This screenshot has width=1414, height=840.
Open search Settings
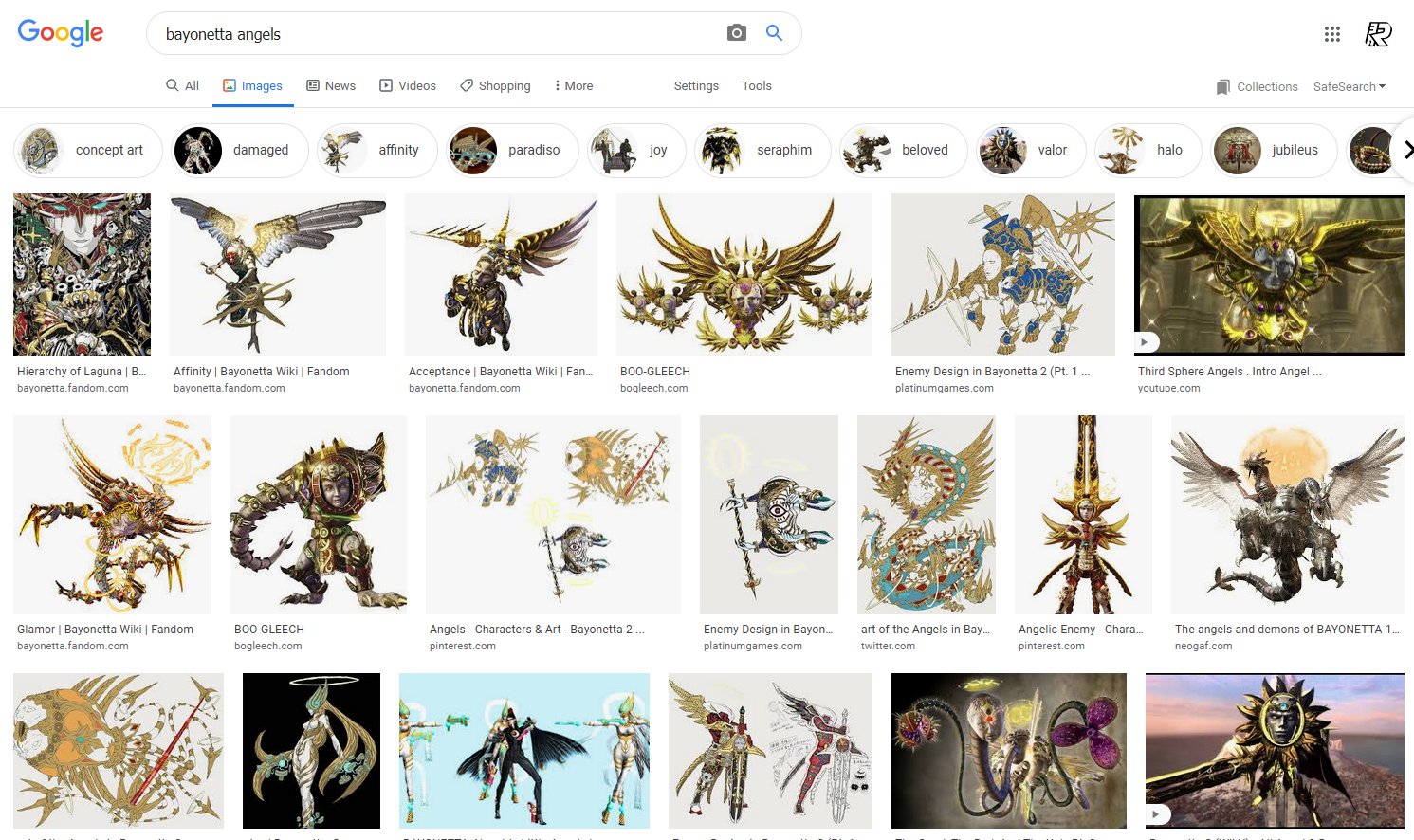click(x=696, y=85)
